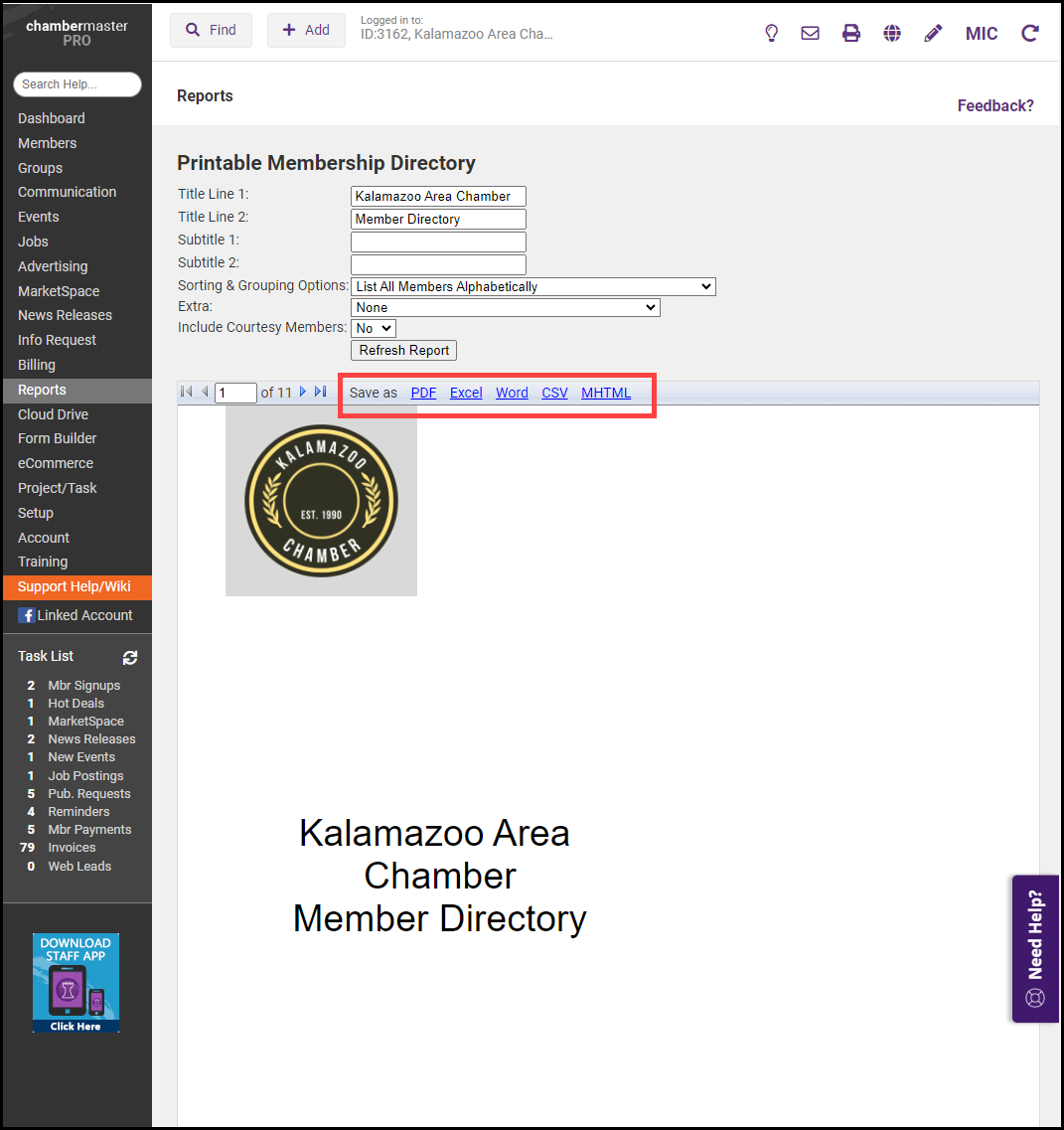Screen dimensions: 1064x1130
Task: Save report as Excel
Action: pyautogui.click(x=466, y=393)
